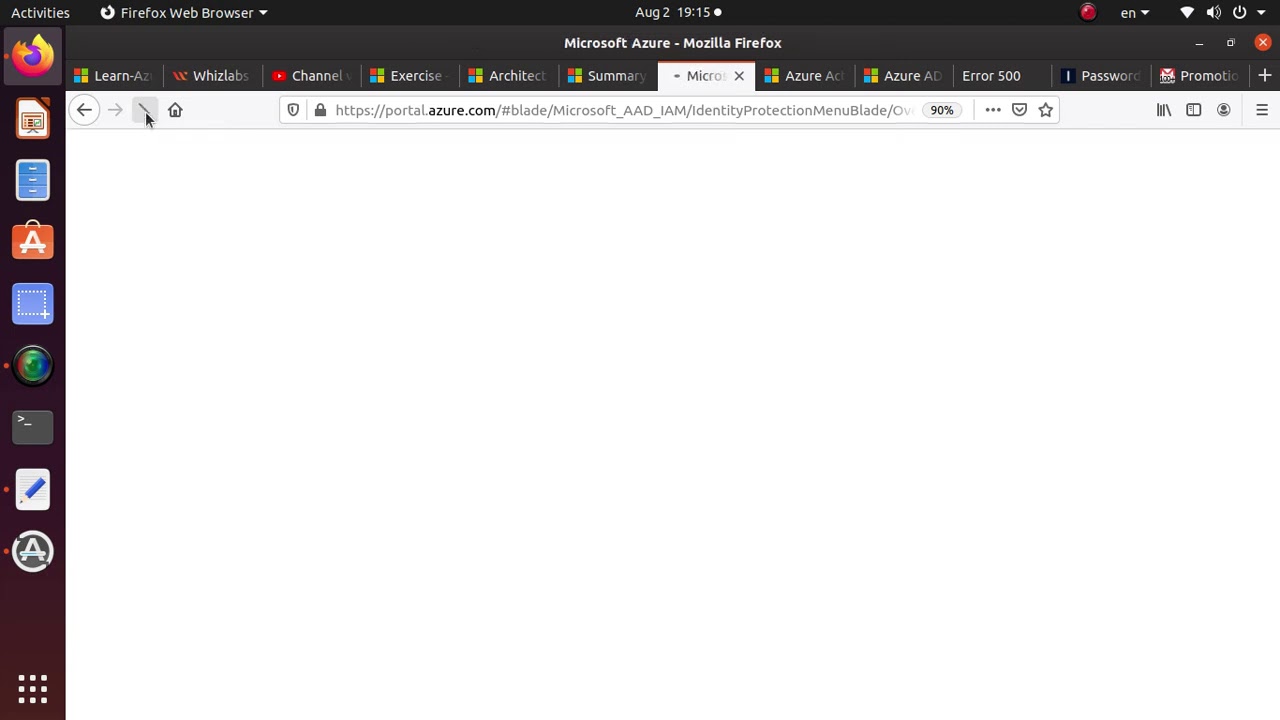Reset the 90% zoom level badge
Screen dimensions: 1280x720
click(x=942, y=110)
